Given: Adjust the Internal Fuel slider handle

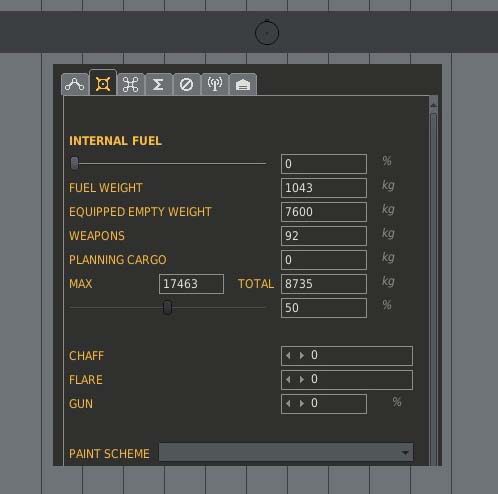Looking at the screenshot, I should [75, 163].
